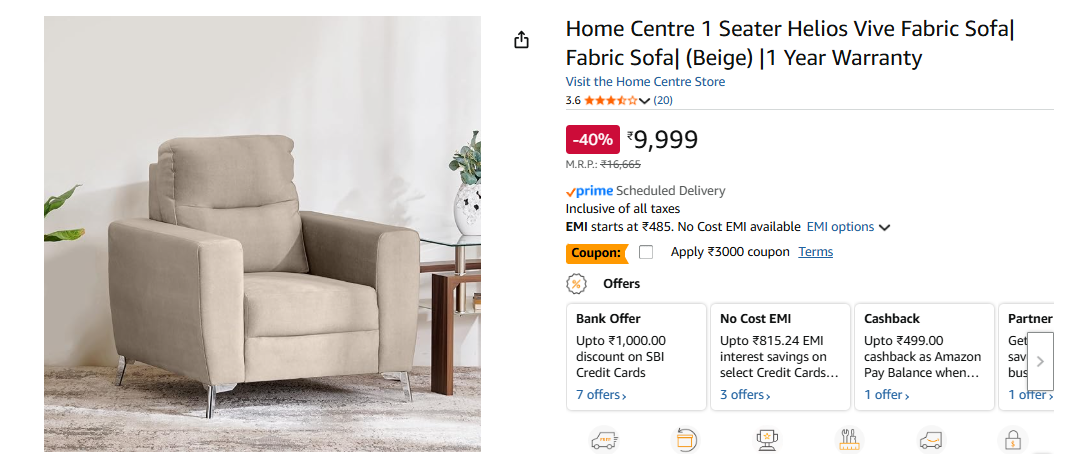The image size is (1068, 454).
Task: Click the beige sofa product image
Action: 262,234
